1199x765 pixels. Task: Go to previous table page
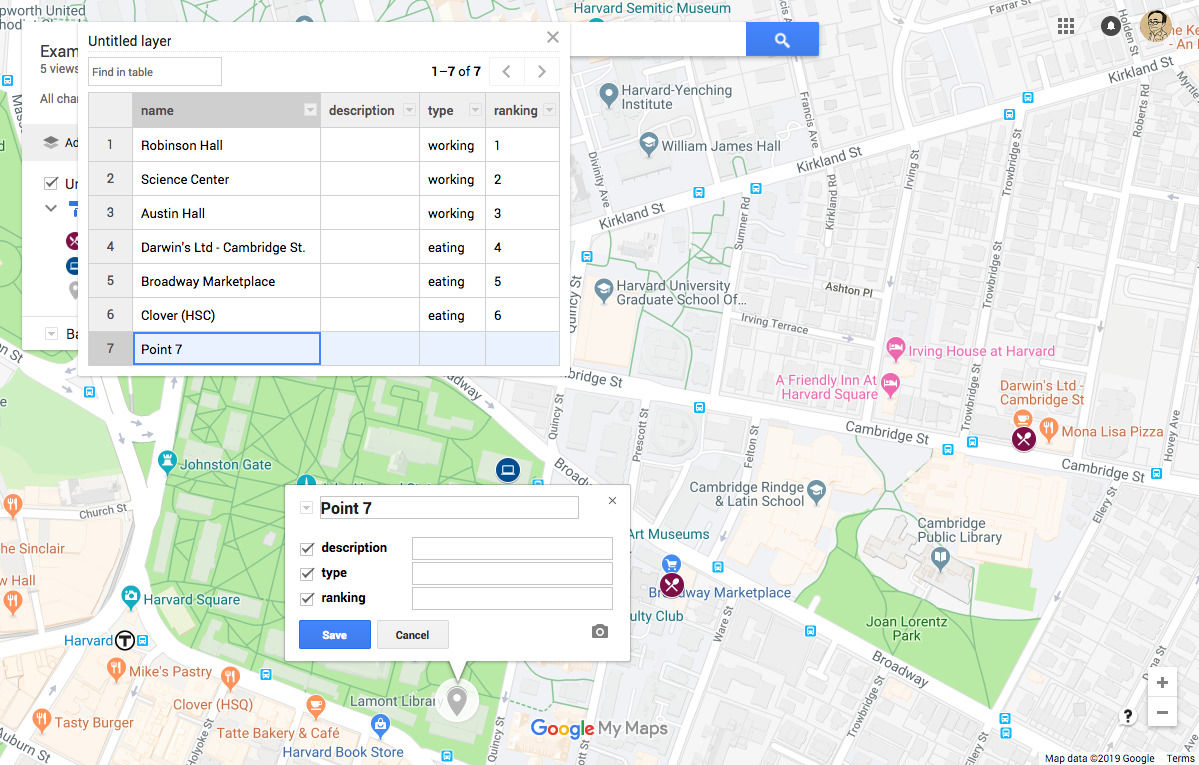[506, 72]
